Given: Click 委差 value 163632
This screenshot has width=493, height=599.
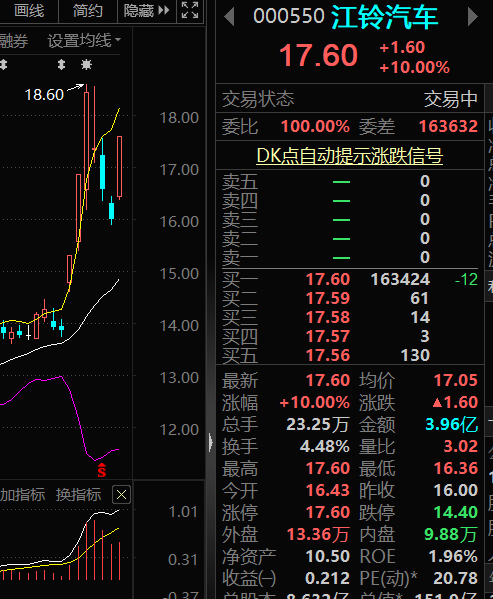Looking at the screenshot, I should pyautogui.click(x=448, y=126).
